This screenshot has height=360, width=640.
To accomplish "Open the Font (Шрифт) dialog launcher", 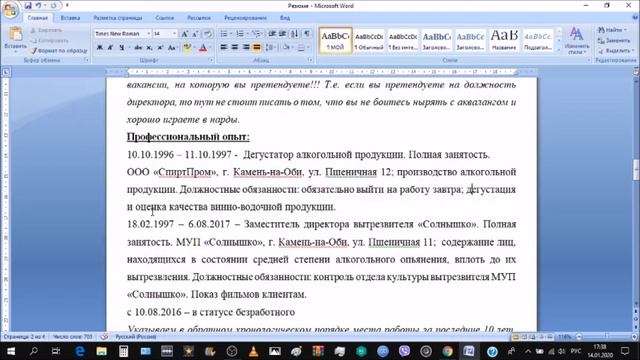I will coord(211,60).
